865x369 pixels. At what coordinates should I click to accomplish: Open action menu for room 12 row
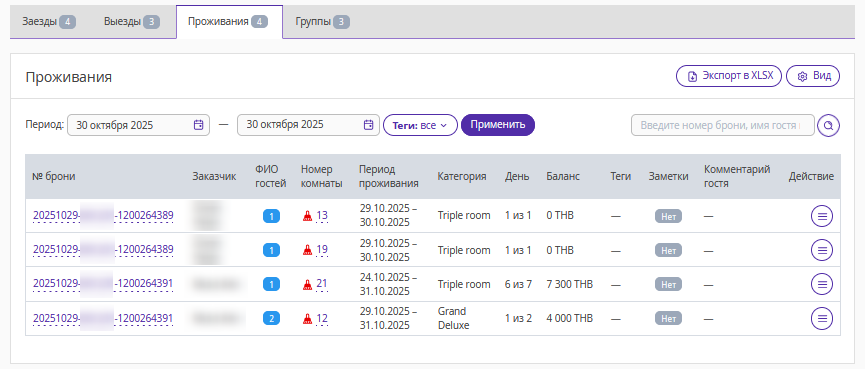822,319
